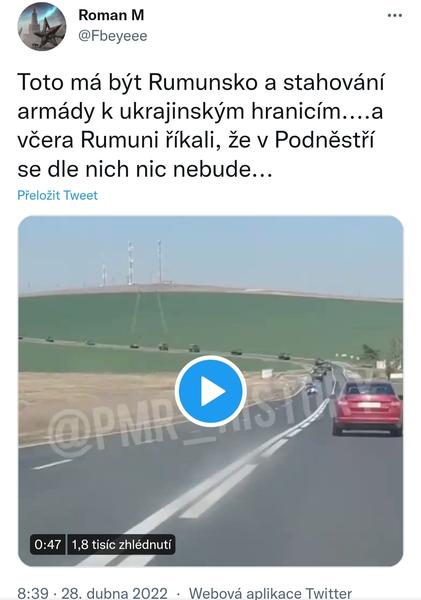Click the red car in the video

pyautogui.click(x=367, y=408)
